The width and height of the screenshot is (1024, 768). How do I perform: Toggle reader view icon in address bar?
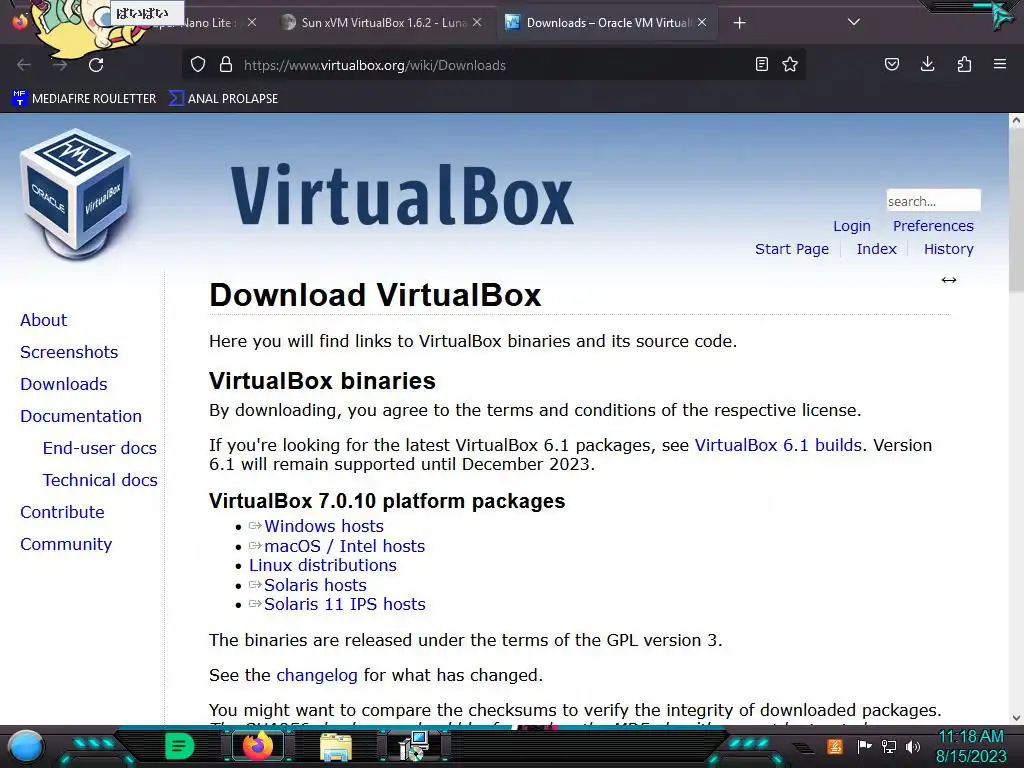[x=761, y=64]
